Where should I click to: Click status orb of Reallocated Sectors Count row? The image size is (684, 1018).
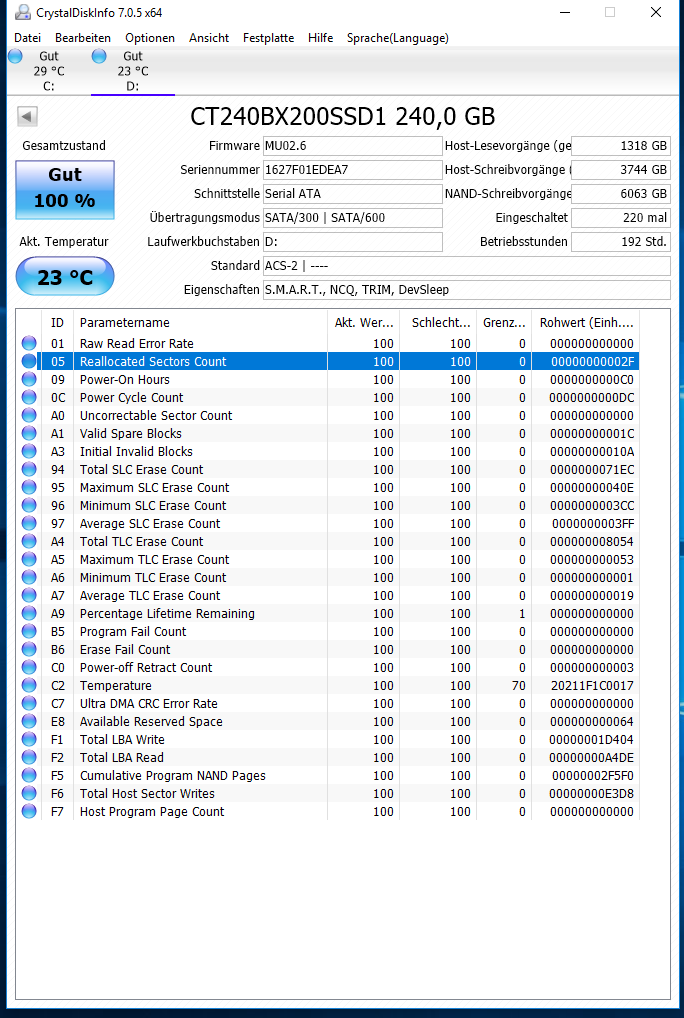(29, 361)
